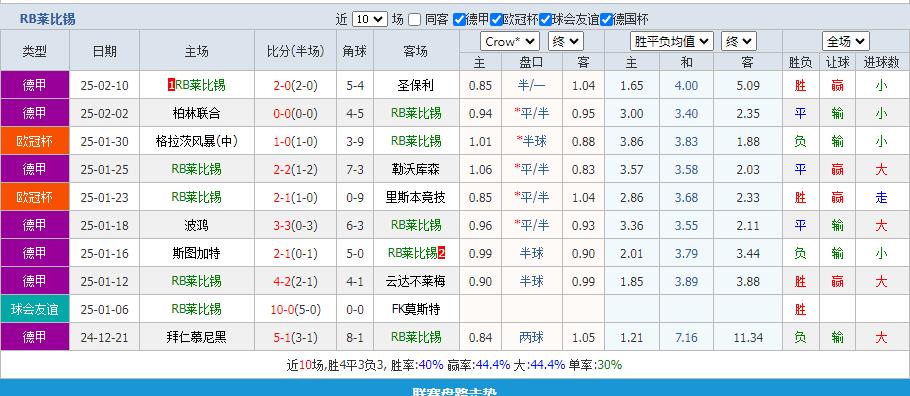The height and width of the screenshot is (396, 910).
Task: Click the 德甲 league tag dated 25-02-10
Action: [x=35, y=85]
